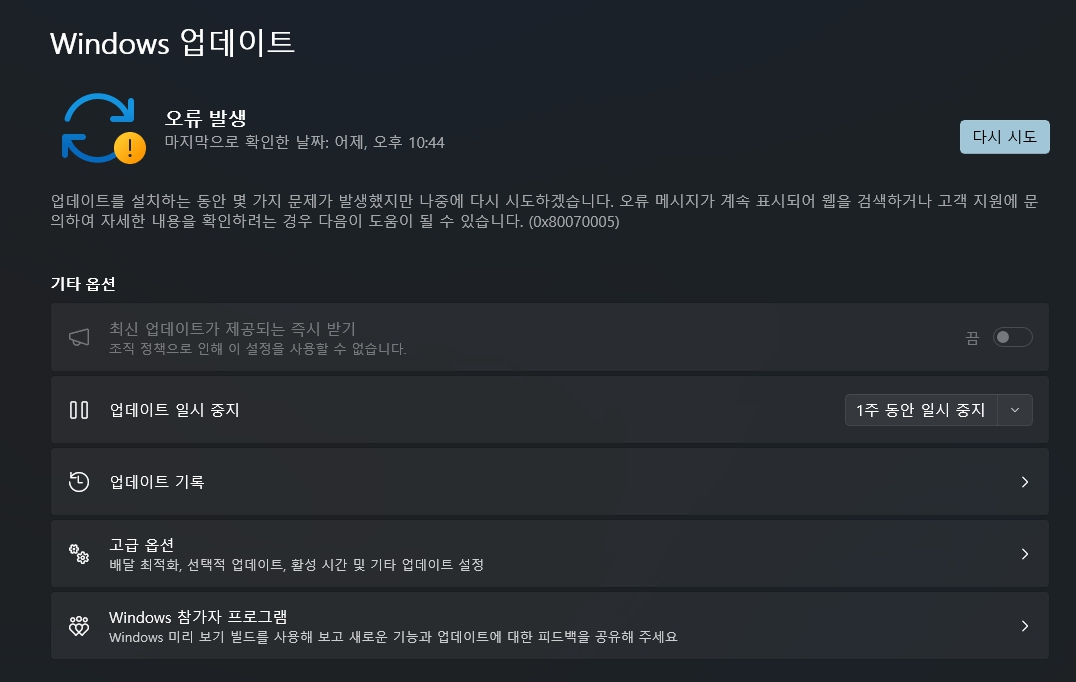The height and width of the screenshot is (682, 1076).
Task: Open the 고급 옵션 settings entry
Action: [x=550, y=554]
